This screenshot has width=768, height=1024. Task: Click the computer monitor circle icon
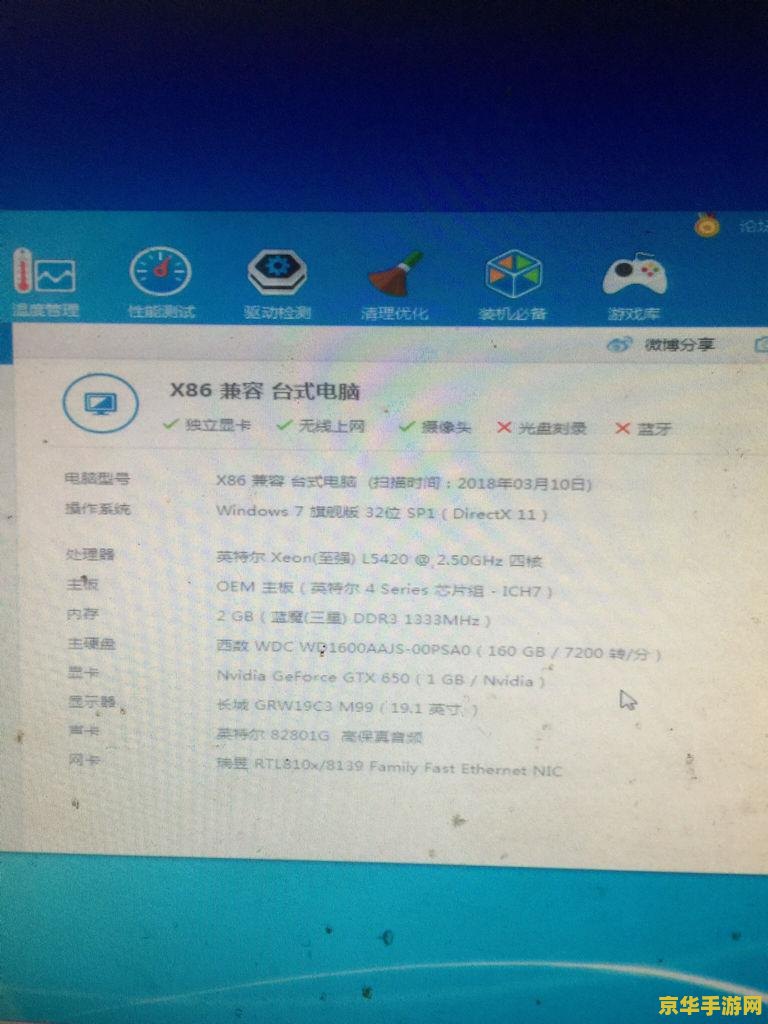pos(101,403)
